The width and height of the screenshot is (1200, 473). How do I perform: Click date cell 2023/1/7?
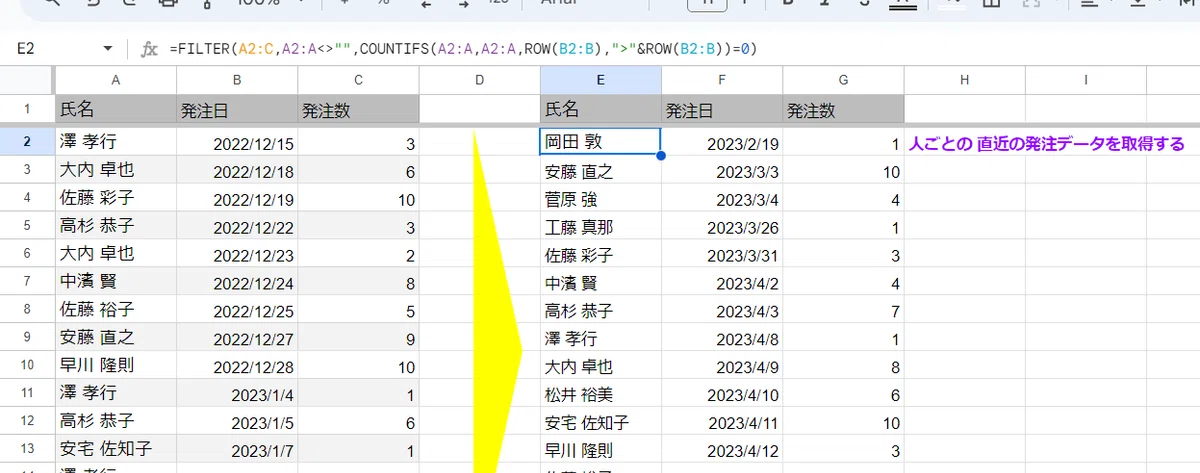(x=237, y=448)
